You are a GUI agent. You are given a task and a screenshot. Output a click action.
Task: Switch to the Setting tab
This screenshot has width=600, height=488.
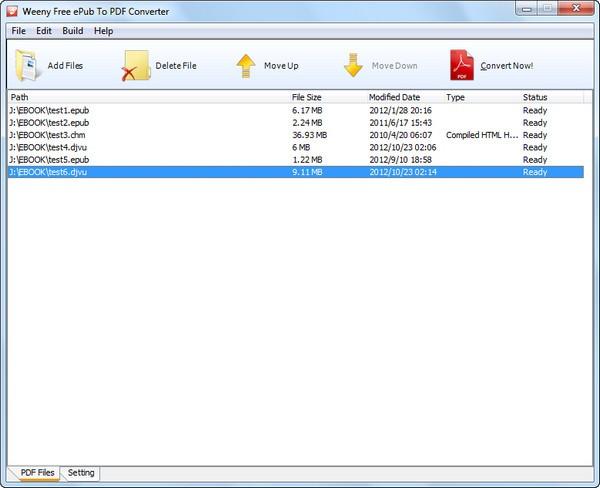(81, 472)
